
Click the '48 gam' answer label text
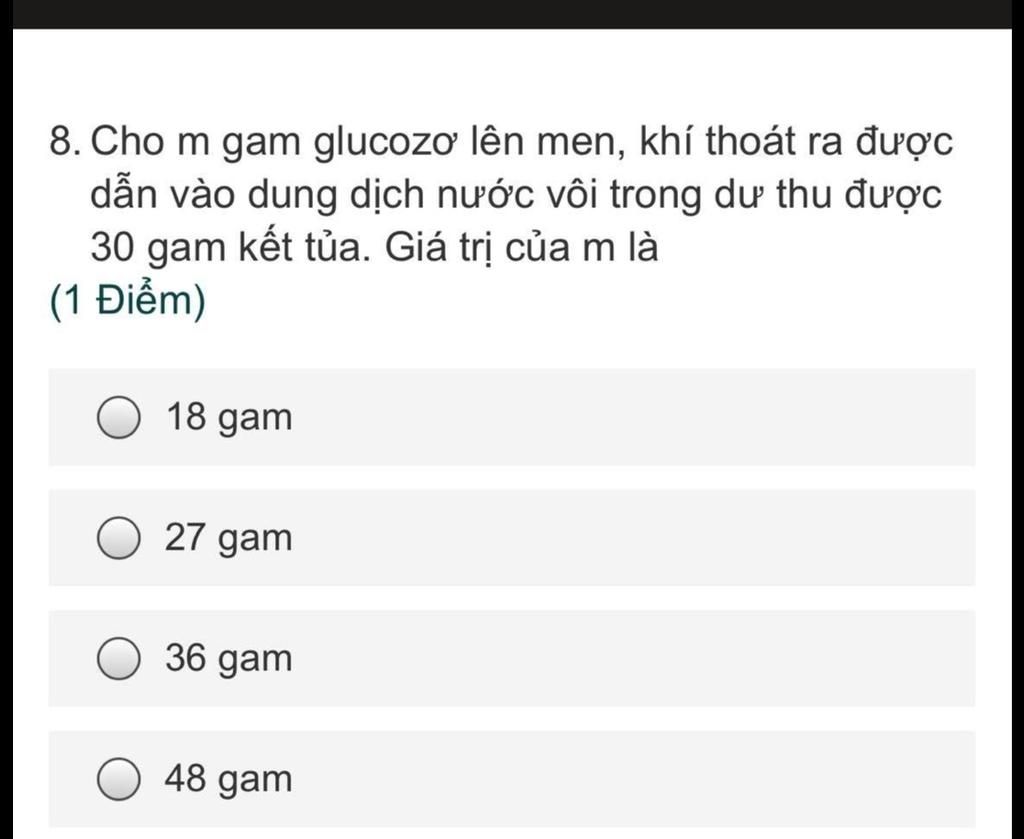[x=229, y=779]
